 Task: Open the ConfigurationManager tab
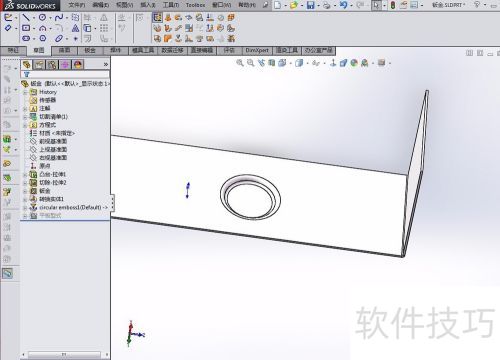[x=52, y=64]
